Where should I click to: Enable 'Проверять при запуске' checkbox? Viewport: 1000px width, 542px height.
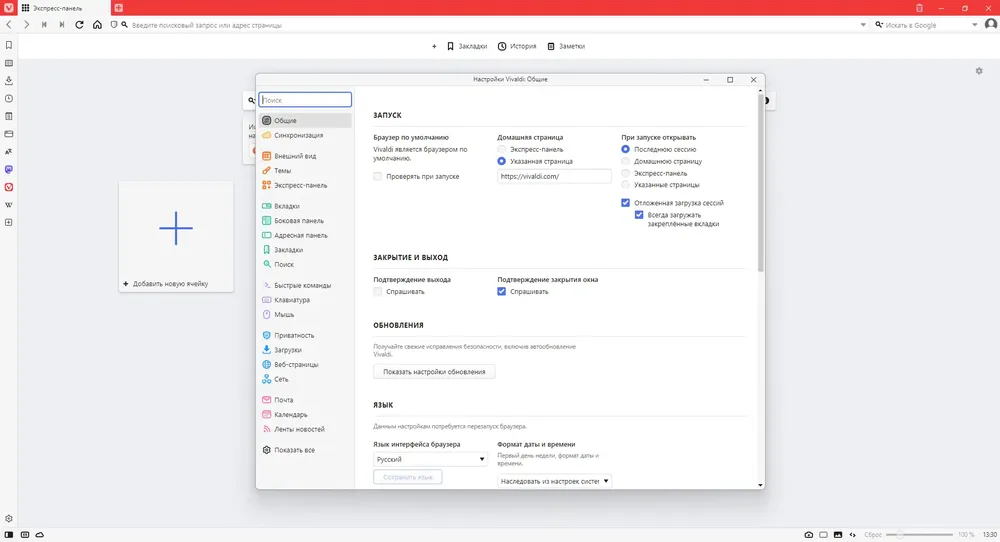[x=378, y=177]
